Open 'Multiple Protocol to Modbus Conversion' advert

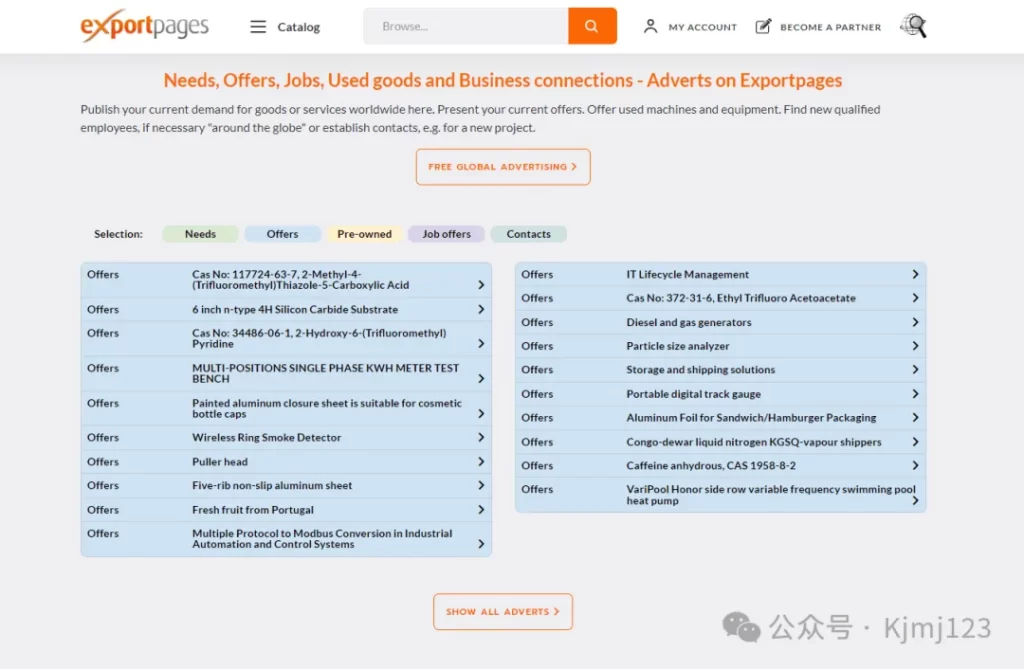click(322, 538)
